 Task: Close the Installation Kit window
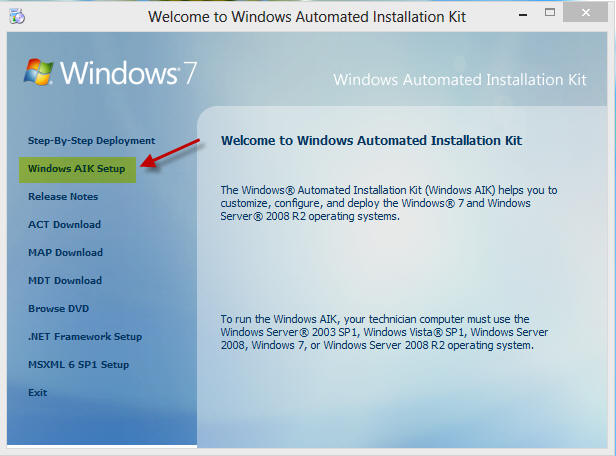[585, 13]
